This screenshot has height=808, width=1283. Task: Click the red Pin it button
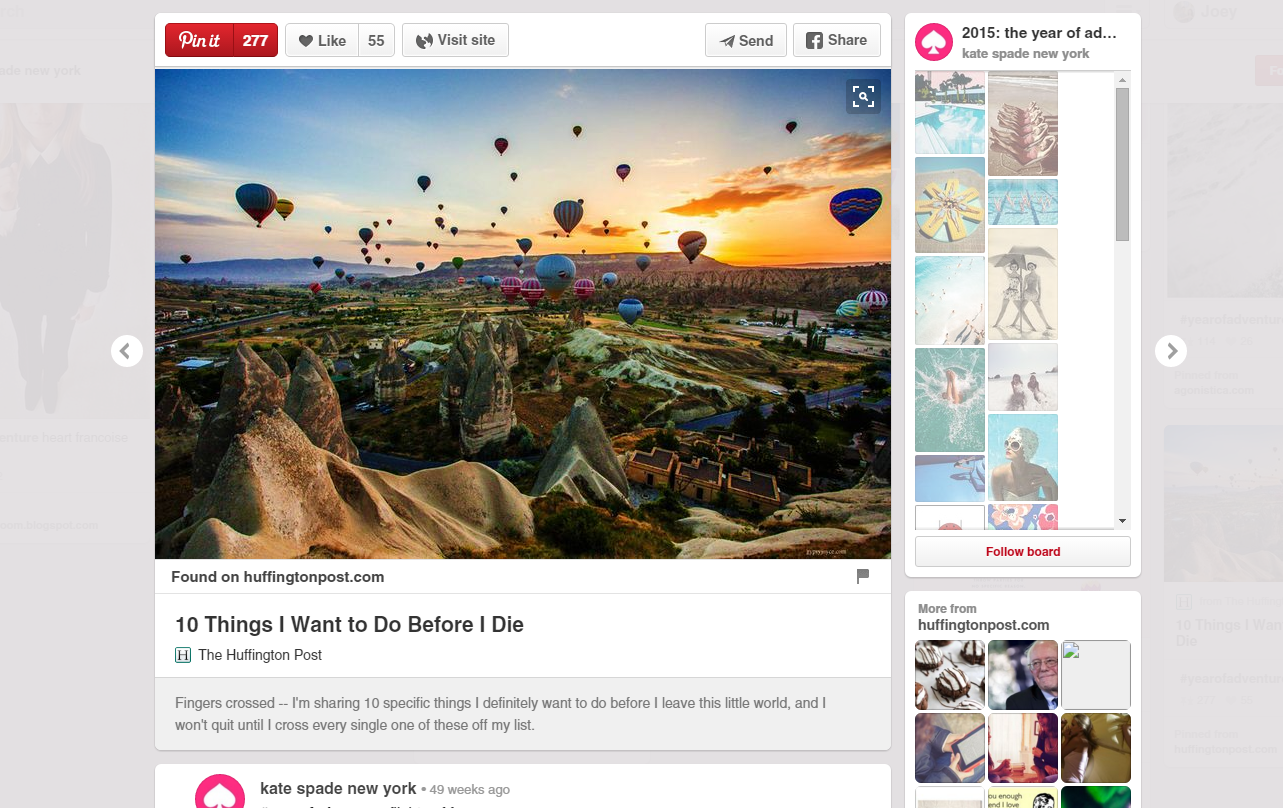(200, 41)
